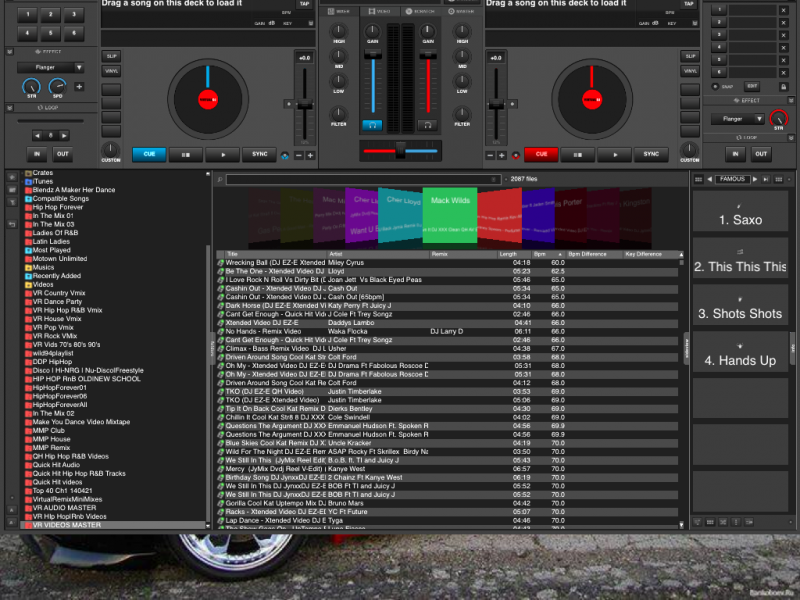Click the left deck play button
This screenshot has width=800, height=600.
[x=222, y=155]
